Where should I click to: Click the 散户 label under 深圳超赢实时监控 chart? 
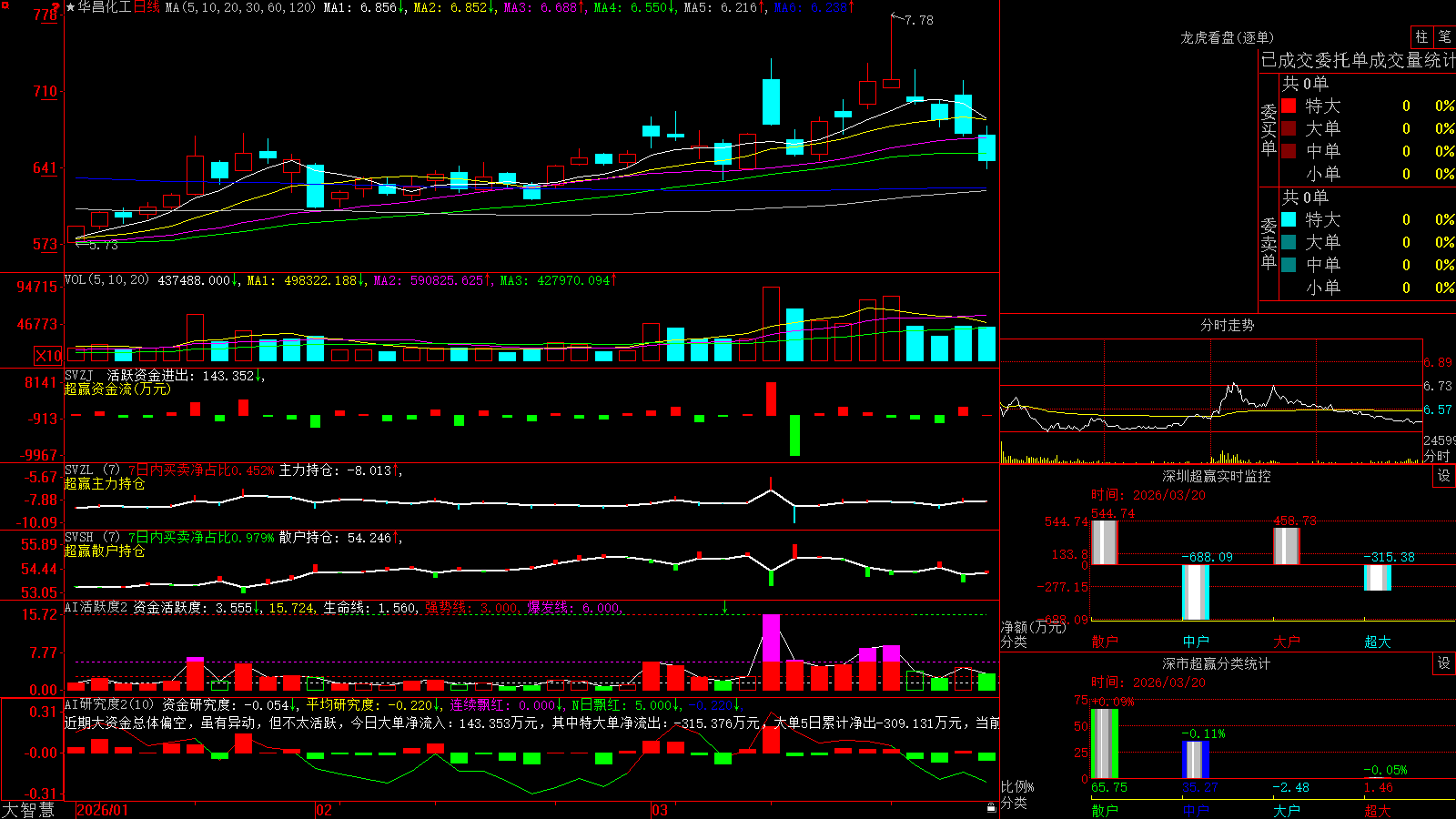pos(1105,642)
